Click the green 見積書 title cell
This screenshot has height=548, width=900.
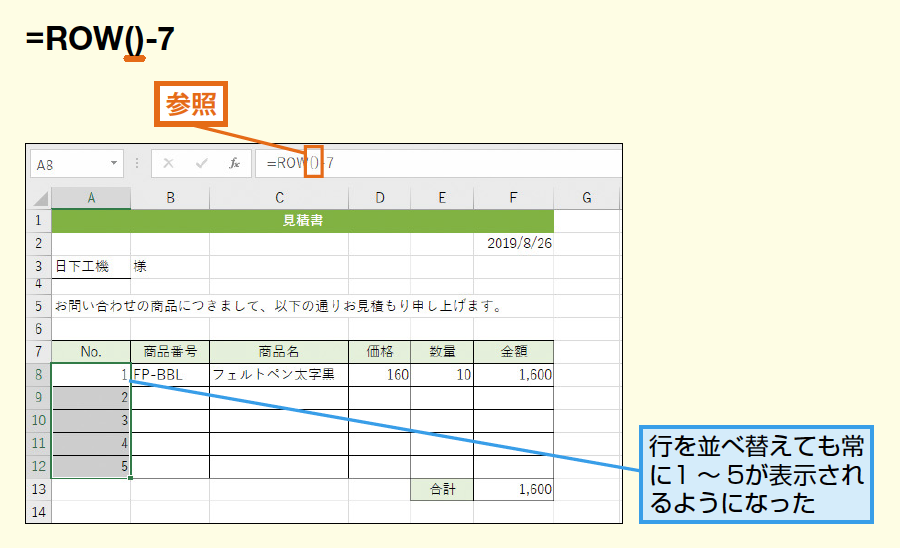302,221
